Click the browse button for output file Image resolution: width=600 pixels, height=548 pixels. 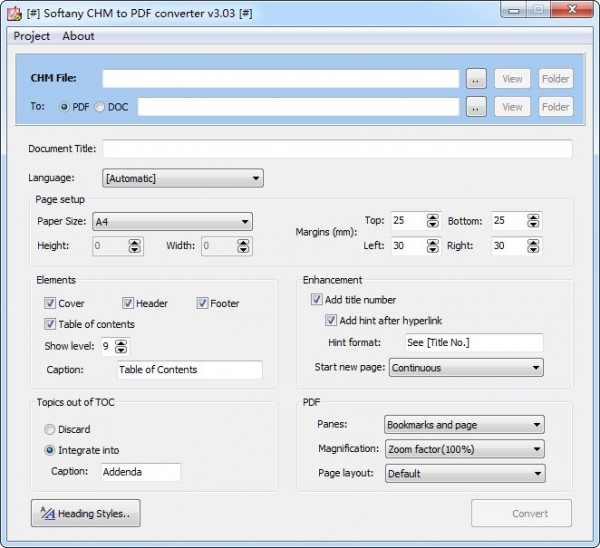(x=476, y=107)
